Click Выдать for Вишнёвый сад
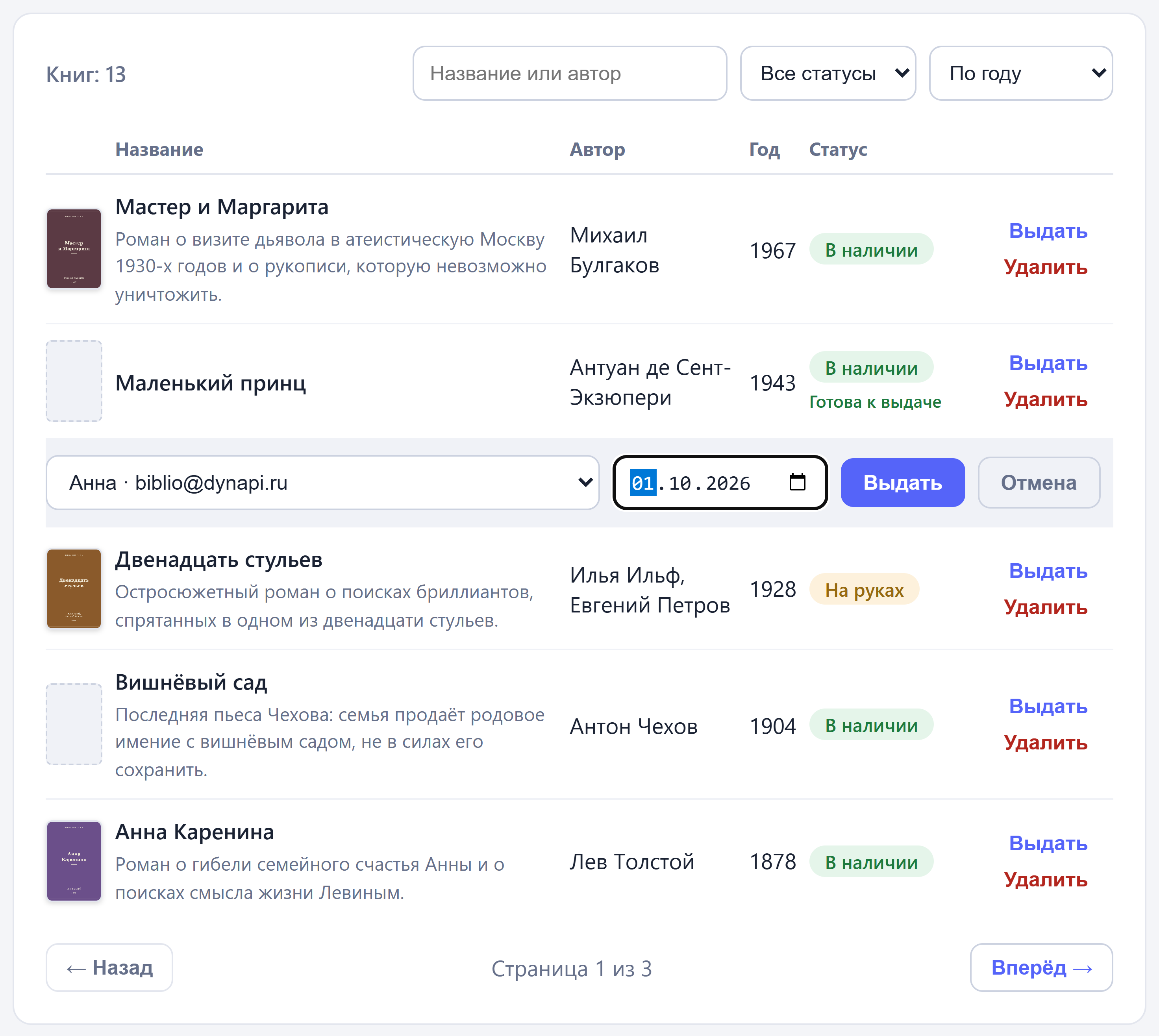The image size is (1159, 1036). 1048,707
